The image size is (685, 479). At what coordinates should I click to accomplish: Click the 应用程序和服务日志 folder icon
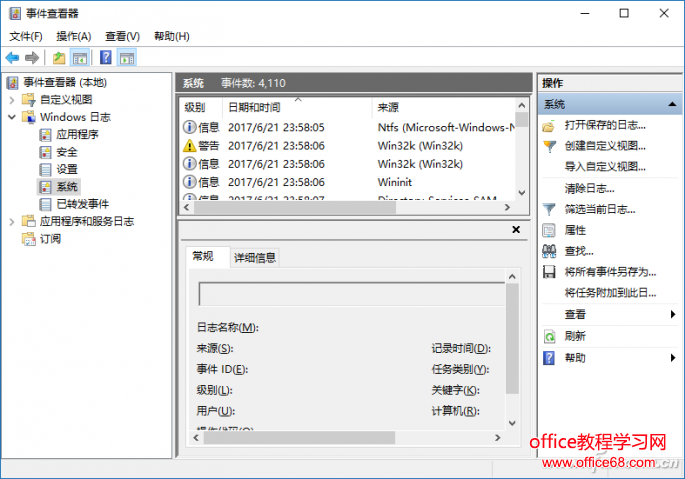[29, 221]
